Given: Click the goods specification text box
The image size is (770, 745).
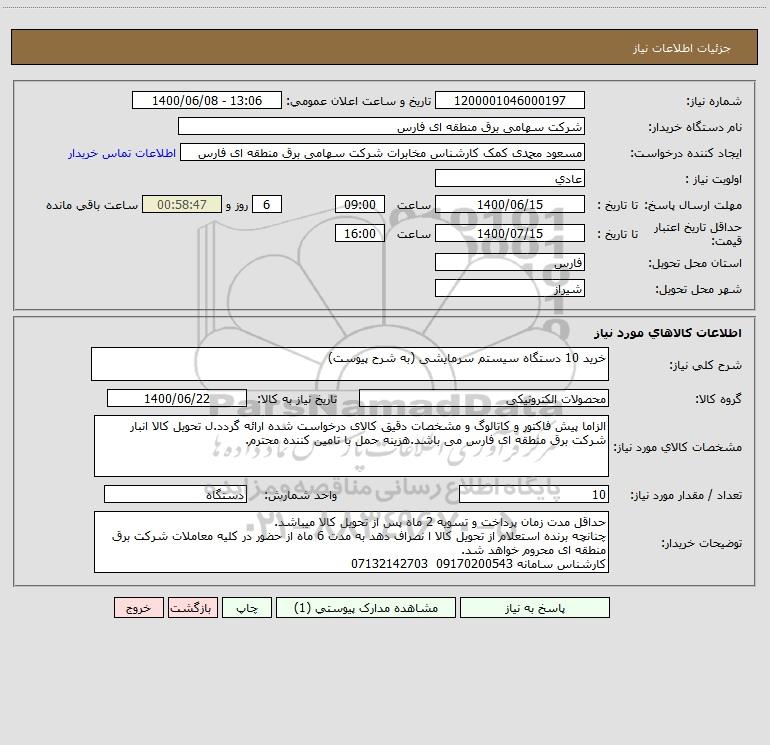Looking at the screenshot, I should click(351, 446).
